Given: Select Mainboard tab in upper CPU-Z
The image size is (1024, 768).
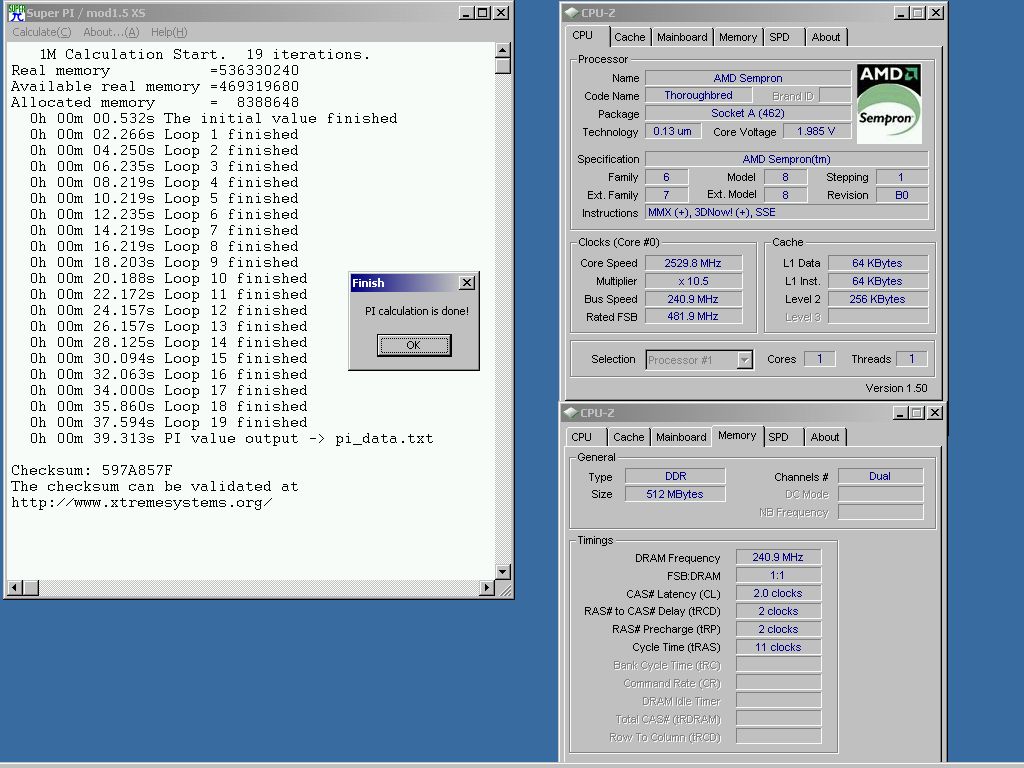Looking at the screenshot, I should [x=682, y=37].
